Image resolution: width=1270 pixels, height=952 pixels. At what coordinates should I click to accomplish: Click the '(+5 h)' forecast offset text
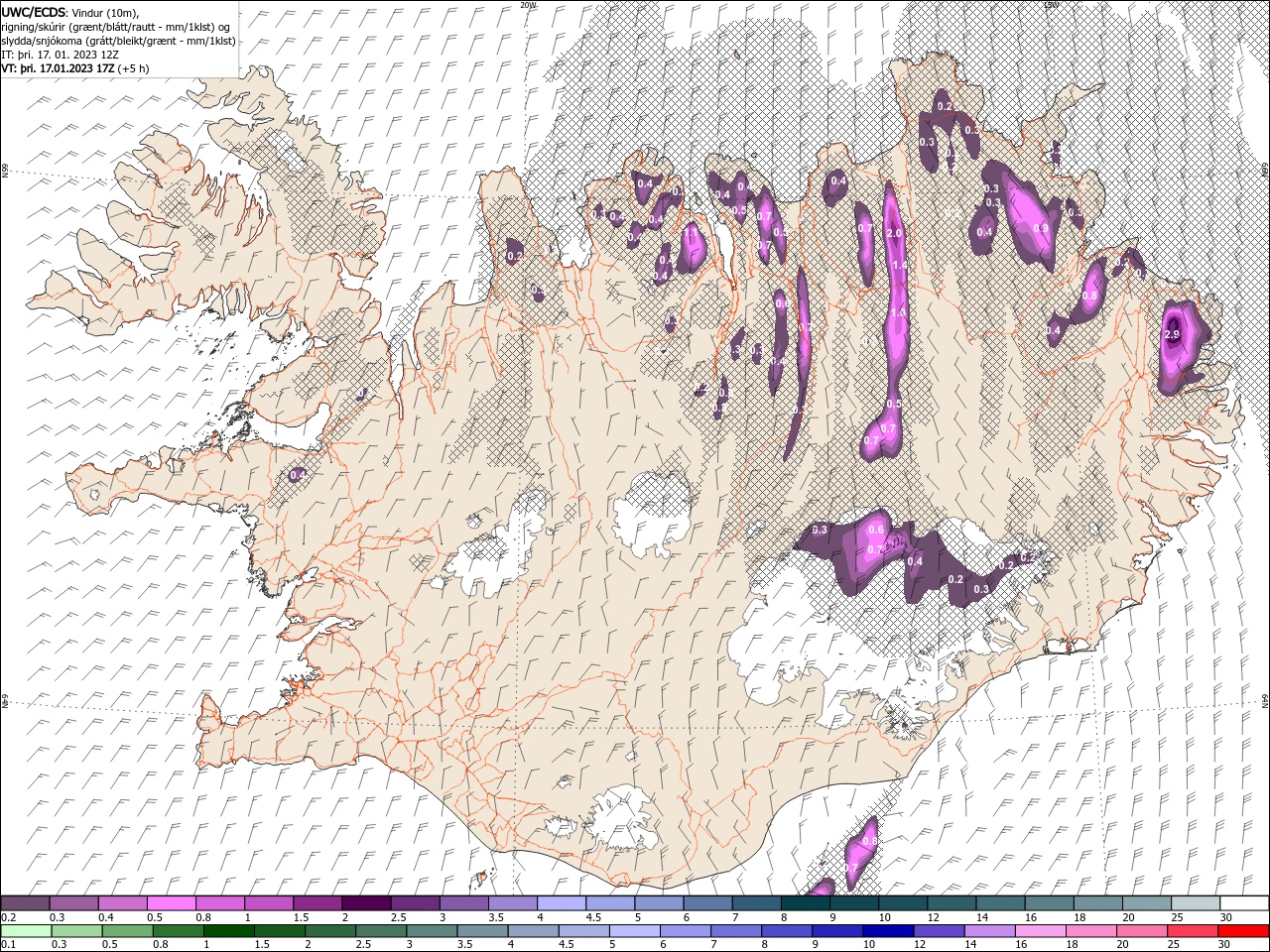[133, 68]
